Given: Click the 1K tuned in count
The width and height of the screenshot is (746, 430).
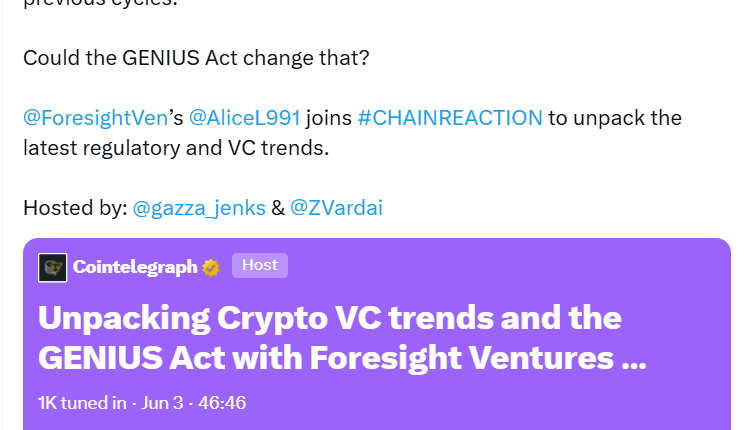Looking at the screenshot, I should tap(82, 403).
